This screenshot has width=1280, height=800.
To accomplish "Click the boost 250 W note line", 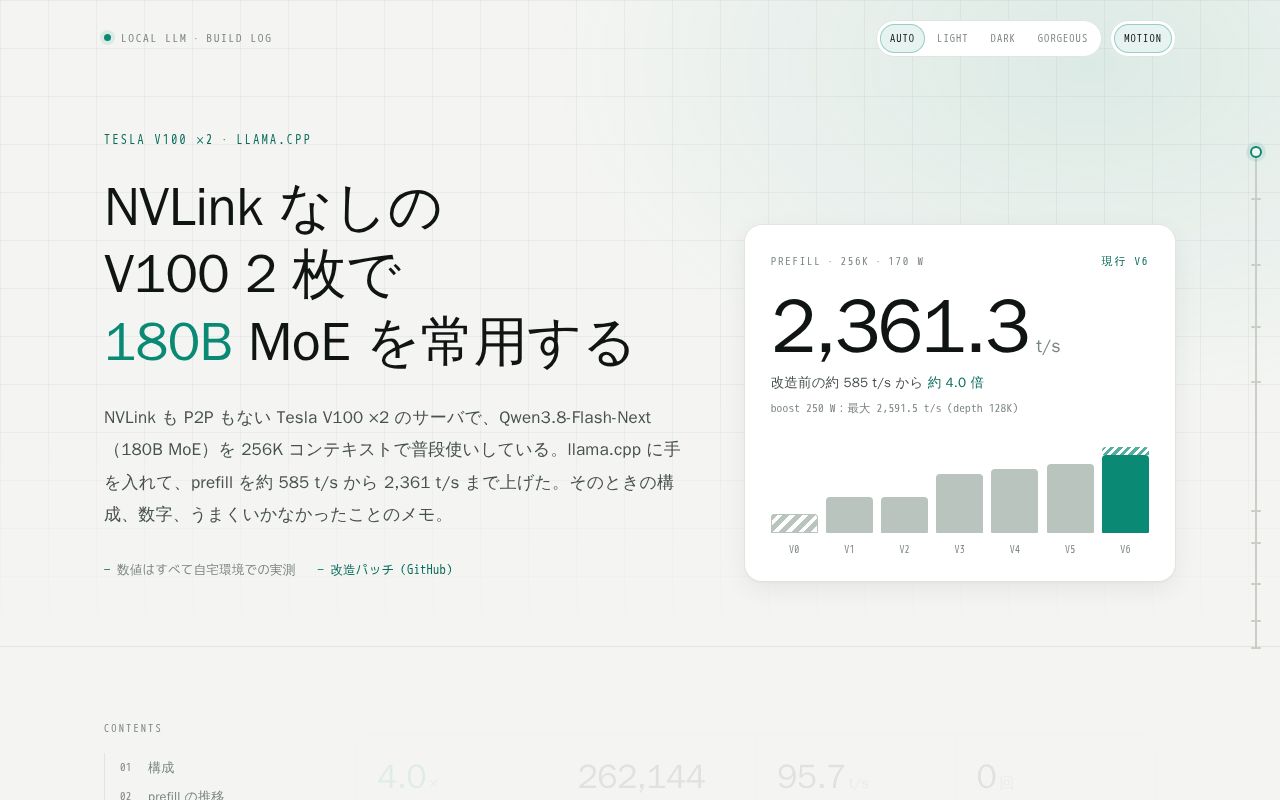I will pyautogui.click(x=894, y=408).
